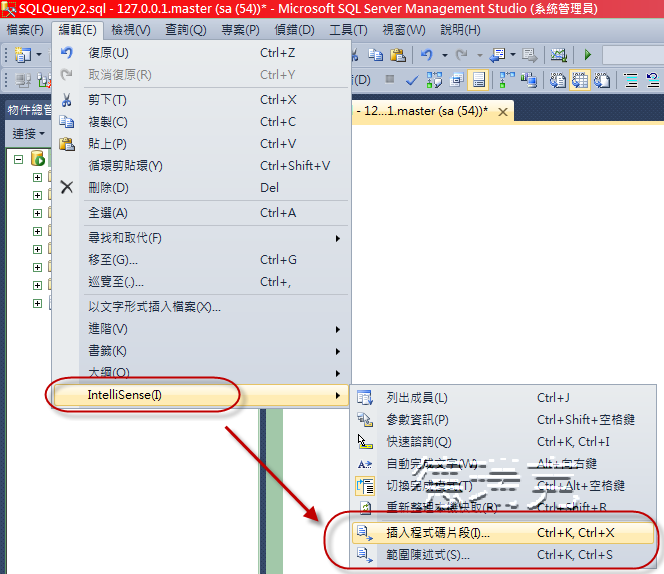The width and height of the screenshot is (664, 574).
Task: Click the scissors Cut icon in menu
Action: point(66,100)
